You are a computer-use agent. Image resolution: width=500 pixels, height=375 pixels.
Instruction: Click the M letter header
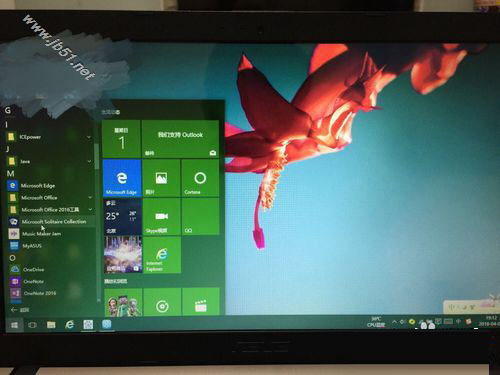click(x=10, y=173)
